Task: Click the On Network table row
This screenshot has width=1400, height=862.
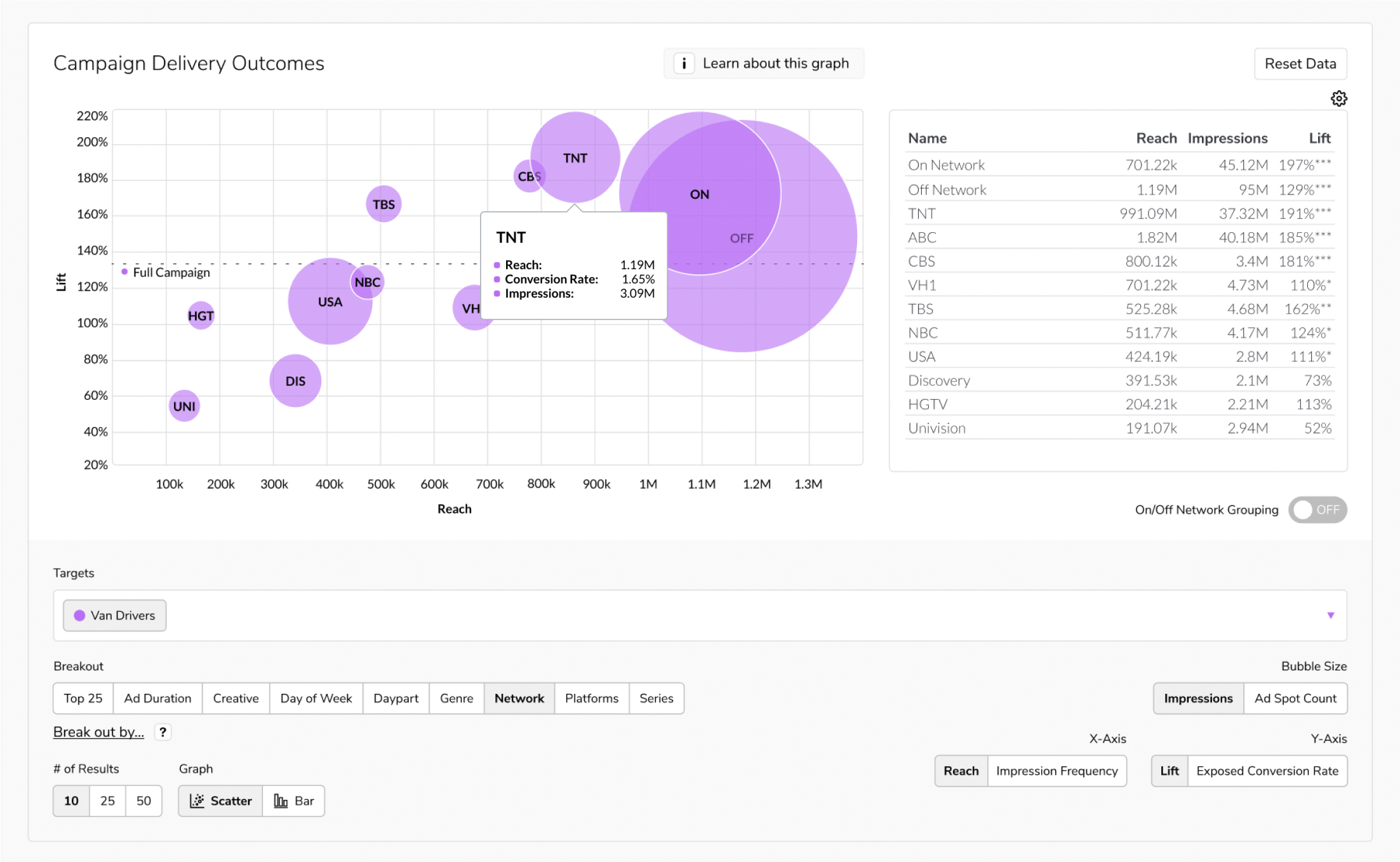Action: click(x=1119, y=165)
